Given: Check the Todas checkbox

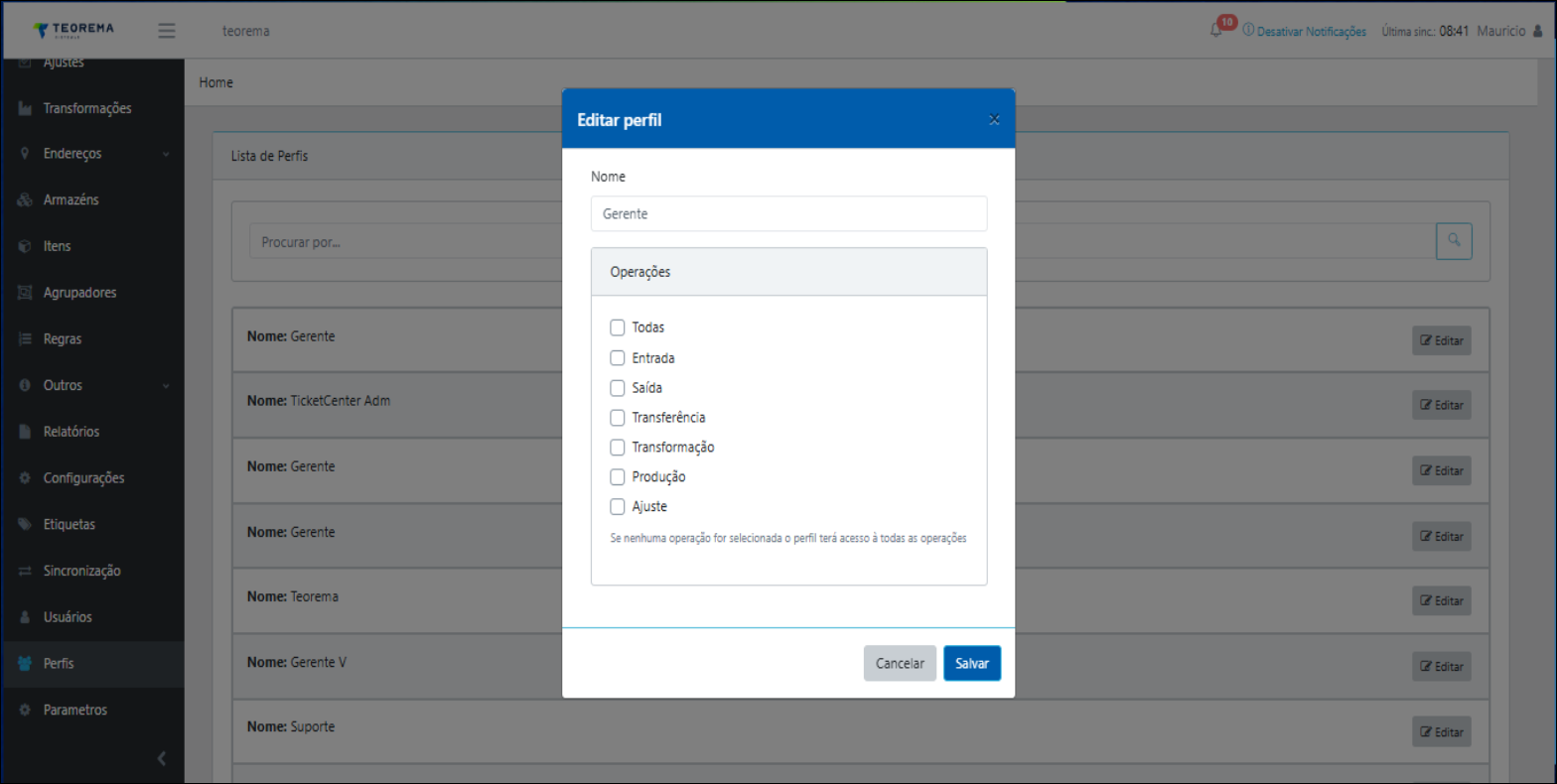Looking at the screenshot, I should [x=618, y=327].
